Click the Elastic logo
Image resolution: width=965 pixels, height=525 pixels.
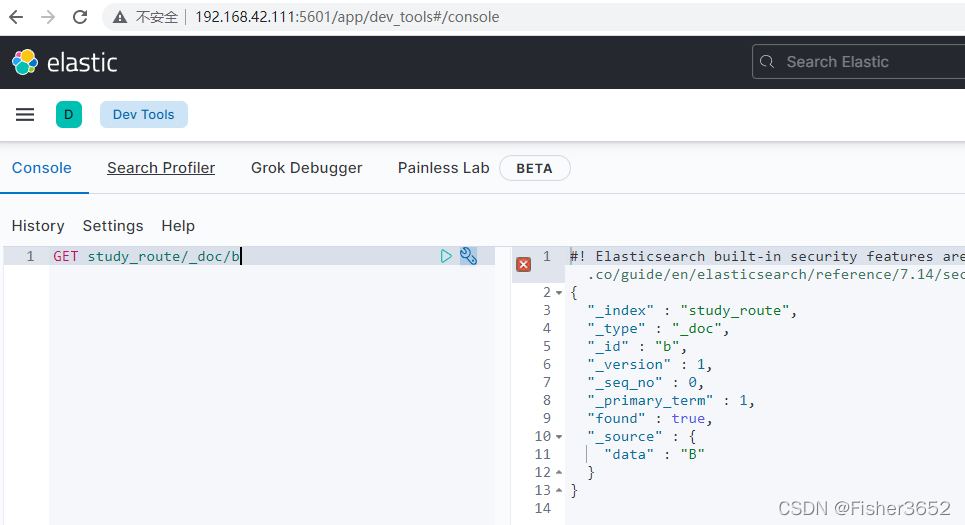65,62
